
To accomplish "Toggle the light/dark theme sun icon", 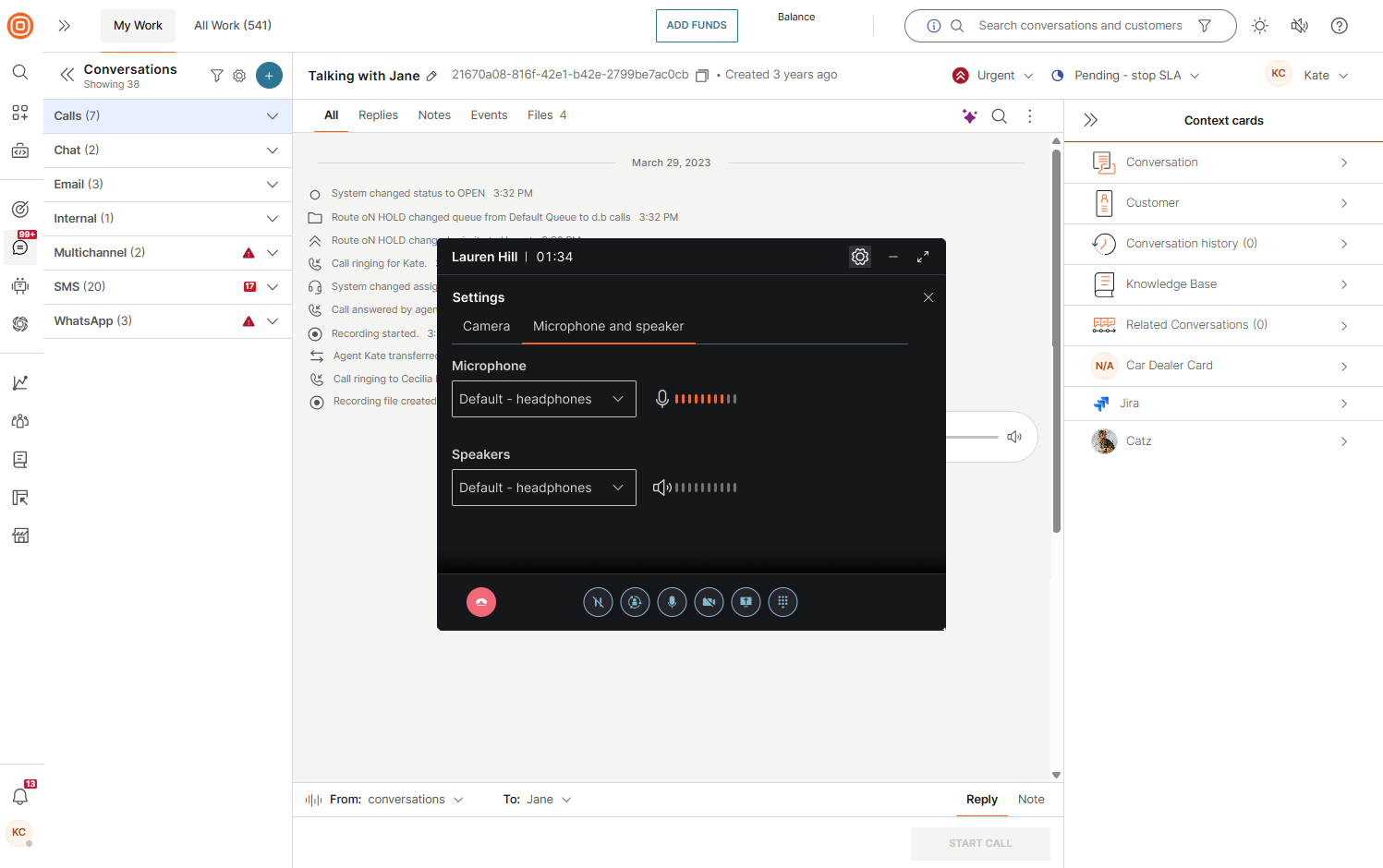I will [1260, 26].
